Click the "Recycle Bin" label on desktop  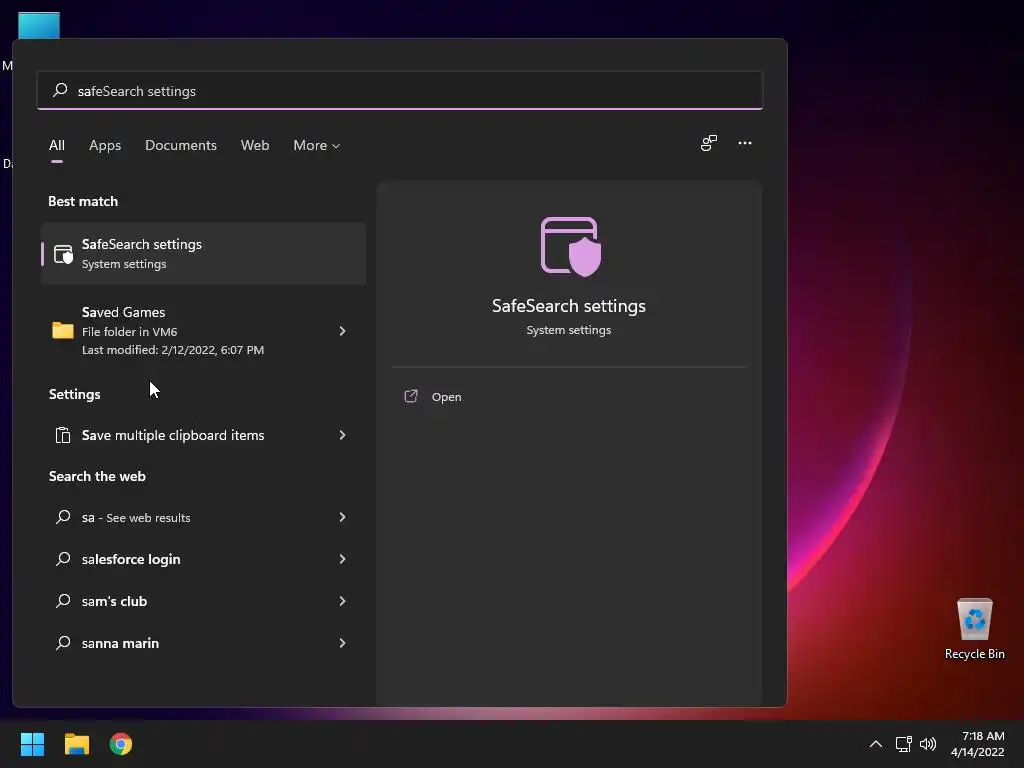(974, 654)
